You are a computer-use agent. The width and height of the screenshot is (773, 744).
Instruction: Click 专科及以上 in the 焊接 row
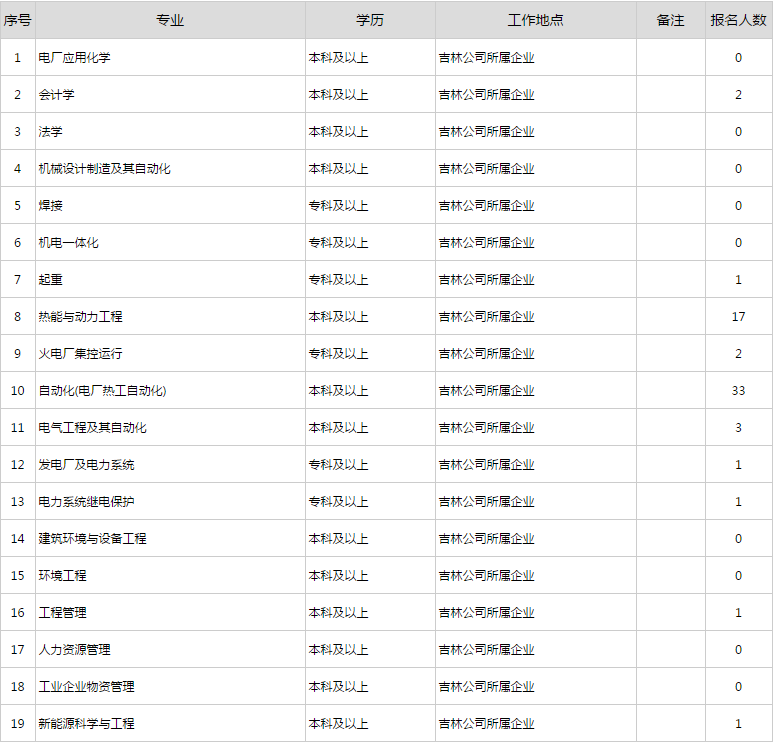coord(338,206)
